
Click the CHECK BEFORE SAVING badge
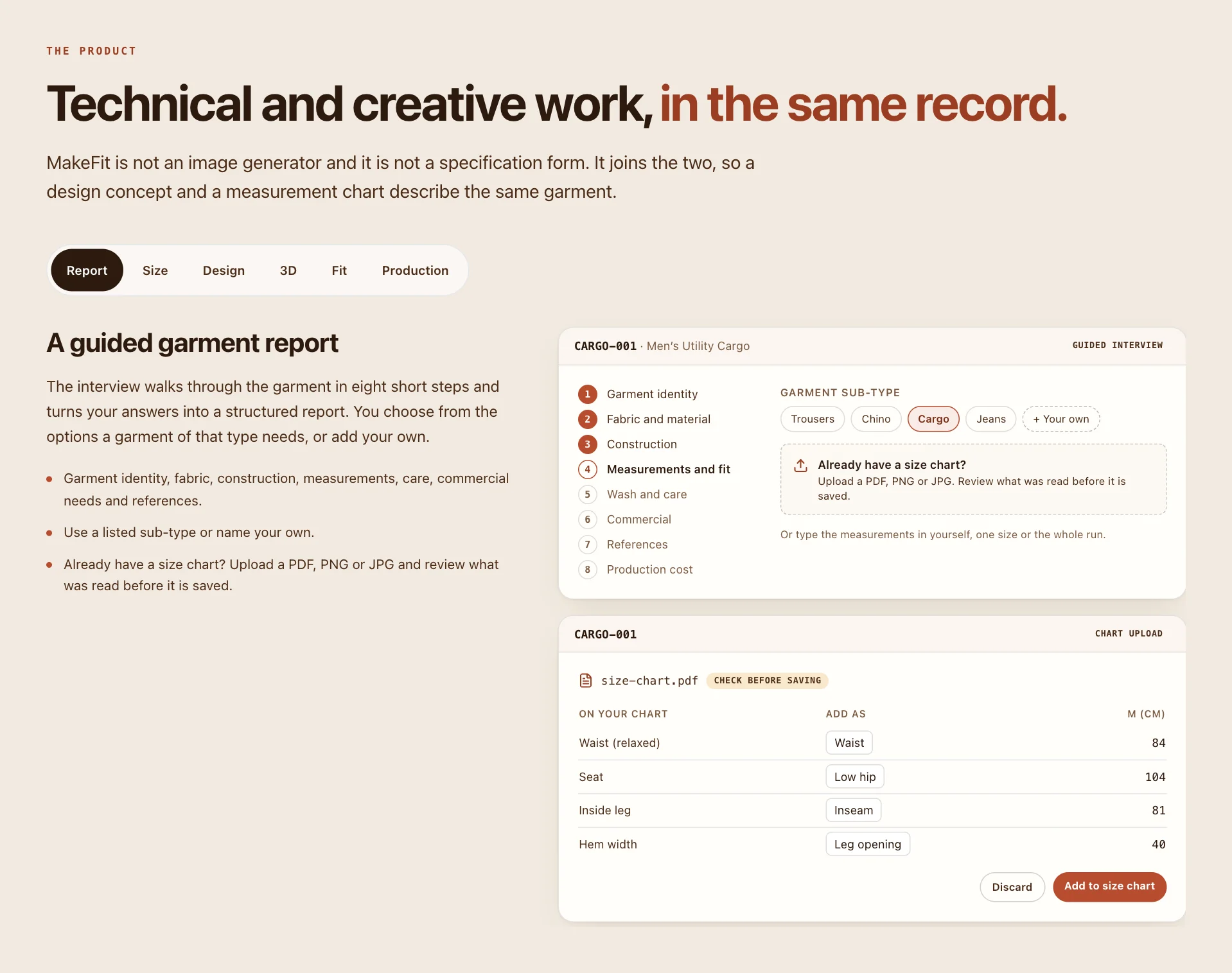click(x=768, y=680)
